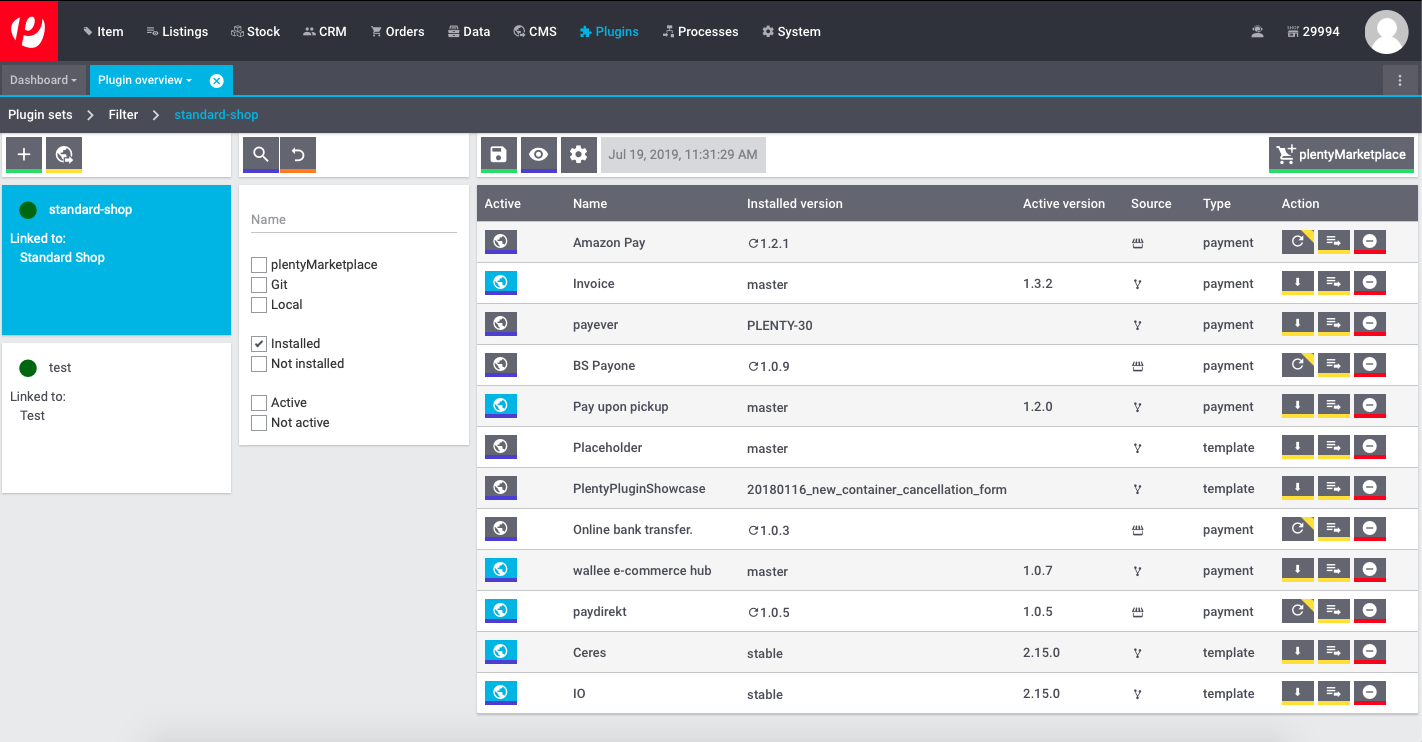
Task: Open the Item menu
Action: [x=102, y=31]
